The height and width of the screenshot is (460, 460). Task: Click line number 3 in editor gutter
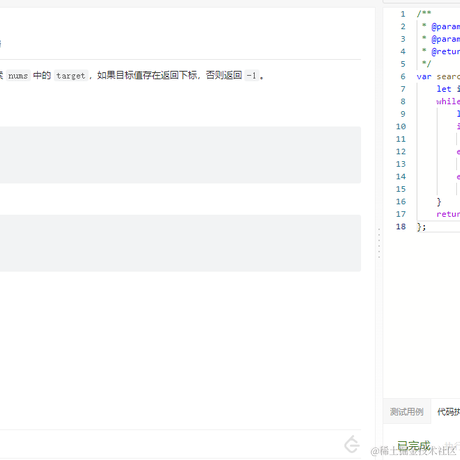(403, 39)
